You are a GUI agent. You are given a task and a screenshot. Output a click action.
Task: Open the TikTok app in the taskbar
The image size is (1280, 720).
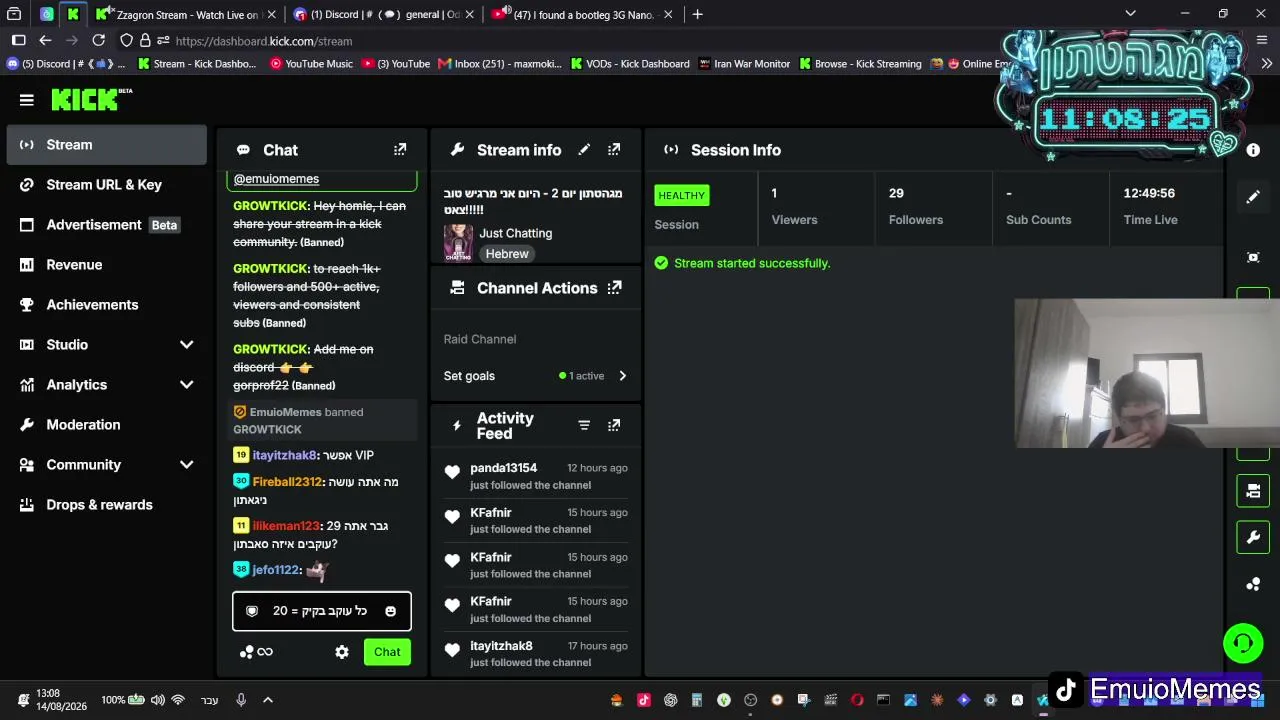(643, 700)
